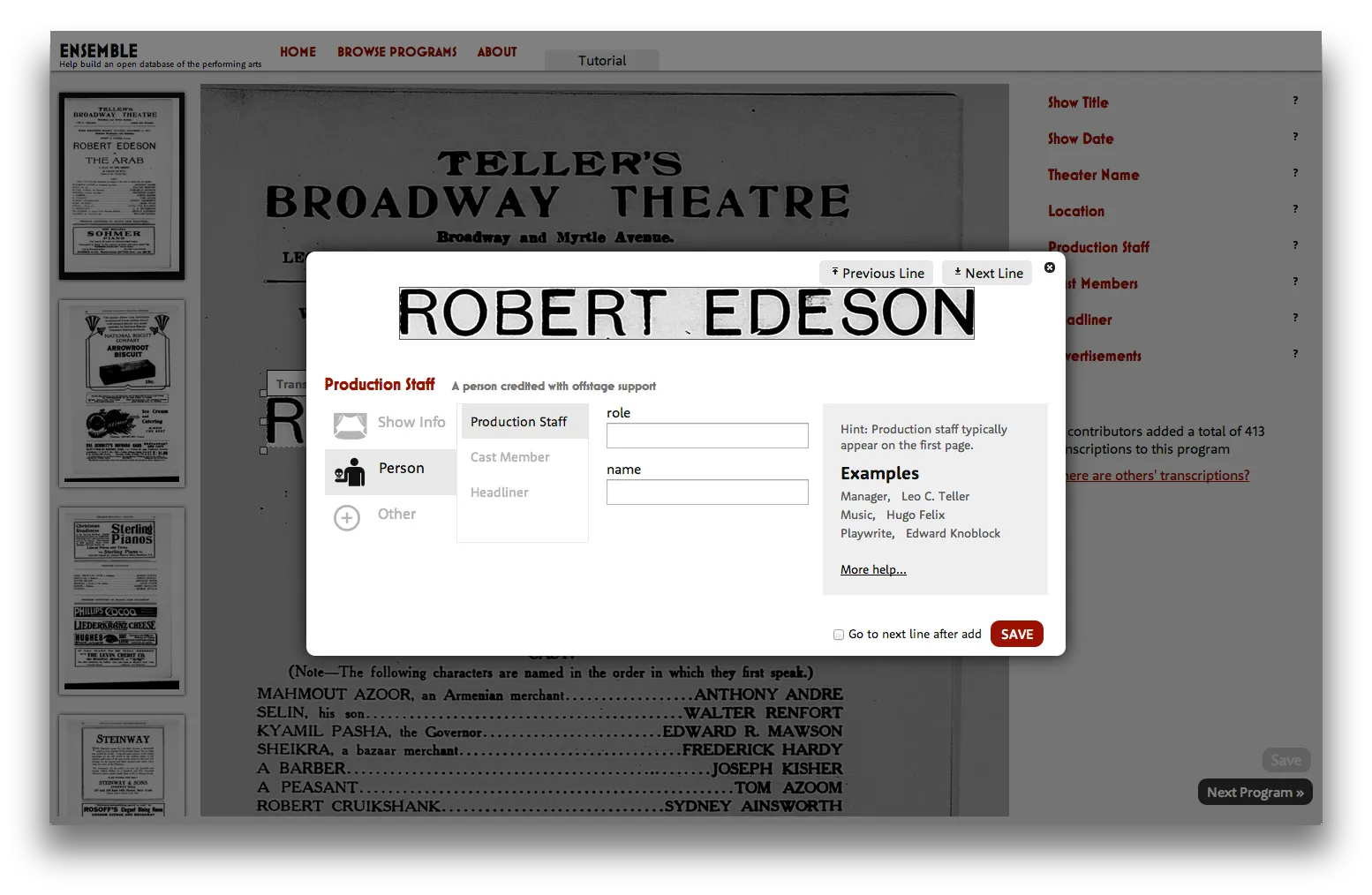The height and width of the screenshot is (895, 1372).
Task: Enable 'Go to next line after add'
Action: [839, 635]
